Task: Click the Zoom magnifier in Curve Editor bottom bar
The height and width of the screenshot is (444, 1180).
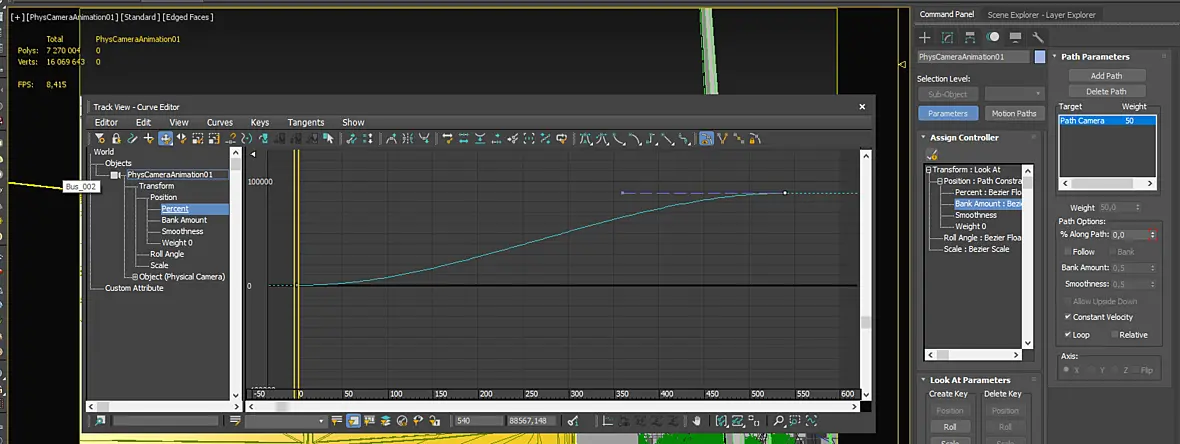Action: (779, 421)
